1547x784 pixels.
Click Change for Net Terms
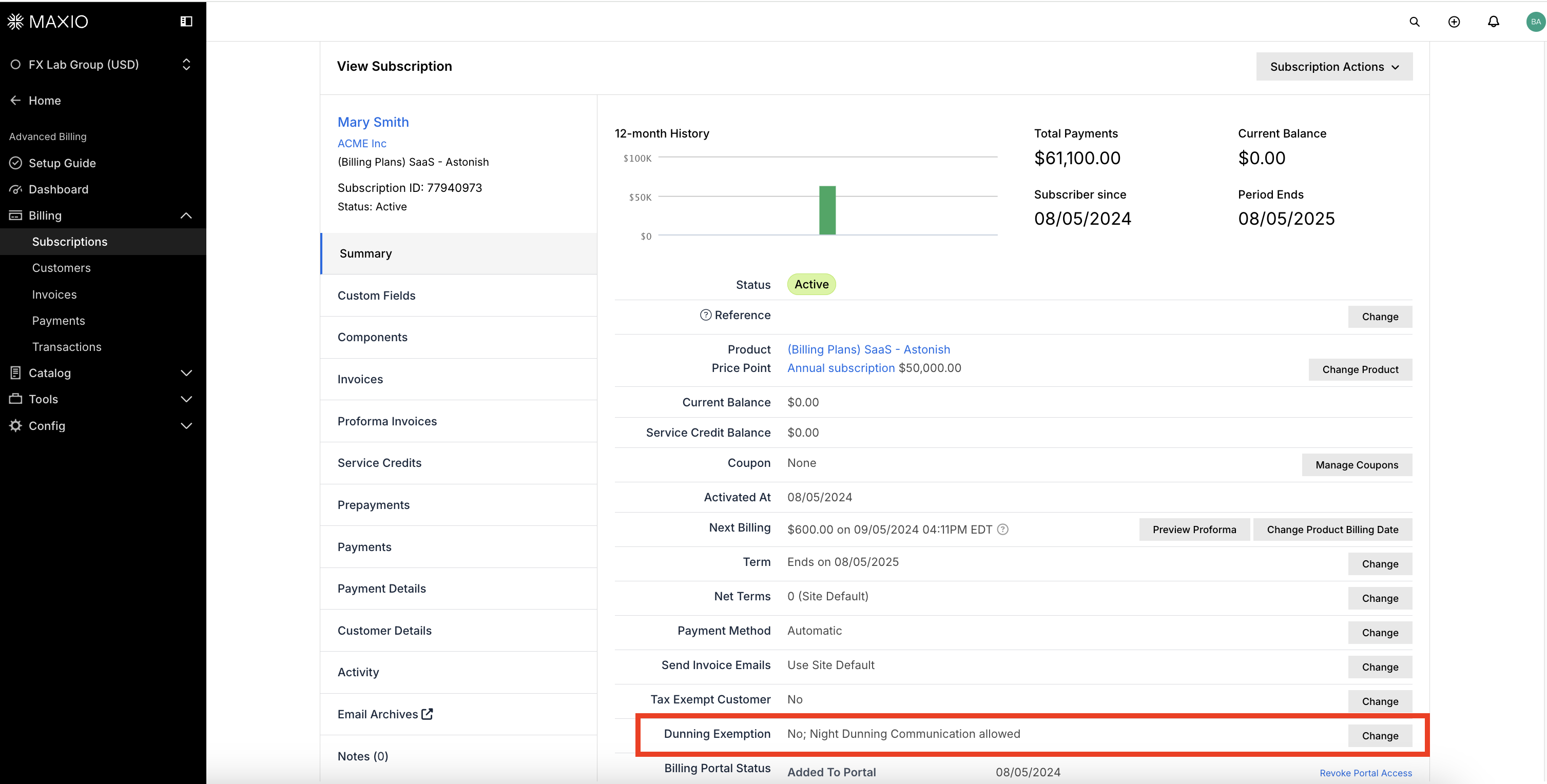pyautogui.click(x=1380, y=598)
